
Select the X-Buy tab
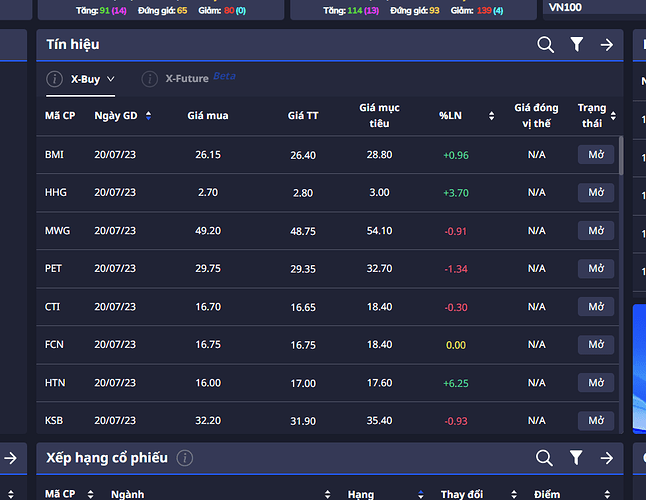pos(85,79)
